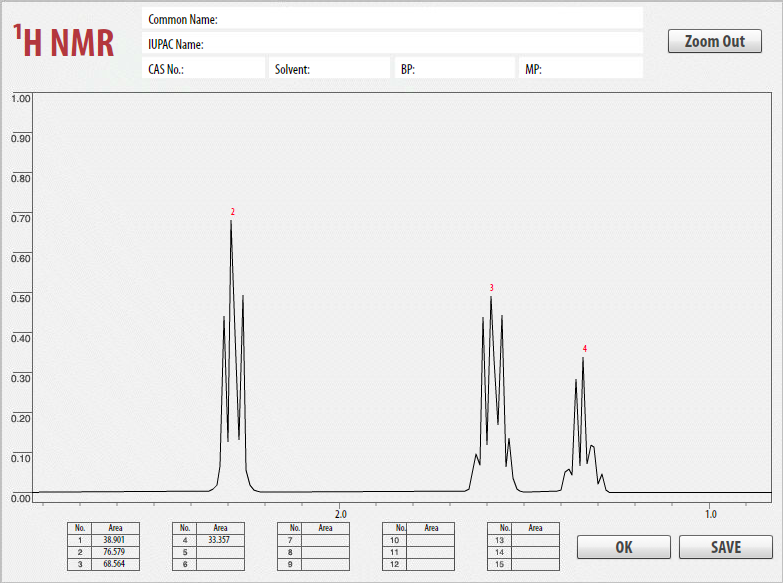Click the 1.00 intensity axis label
This screenshot has width=783, height=583.
(x=20, y=98)
